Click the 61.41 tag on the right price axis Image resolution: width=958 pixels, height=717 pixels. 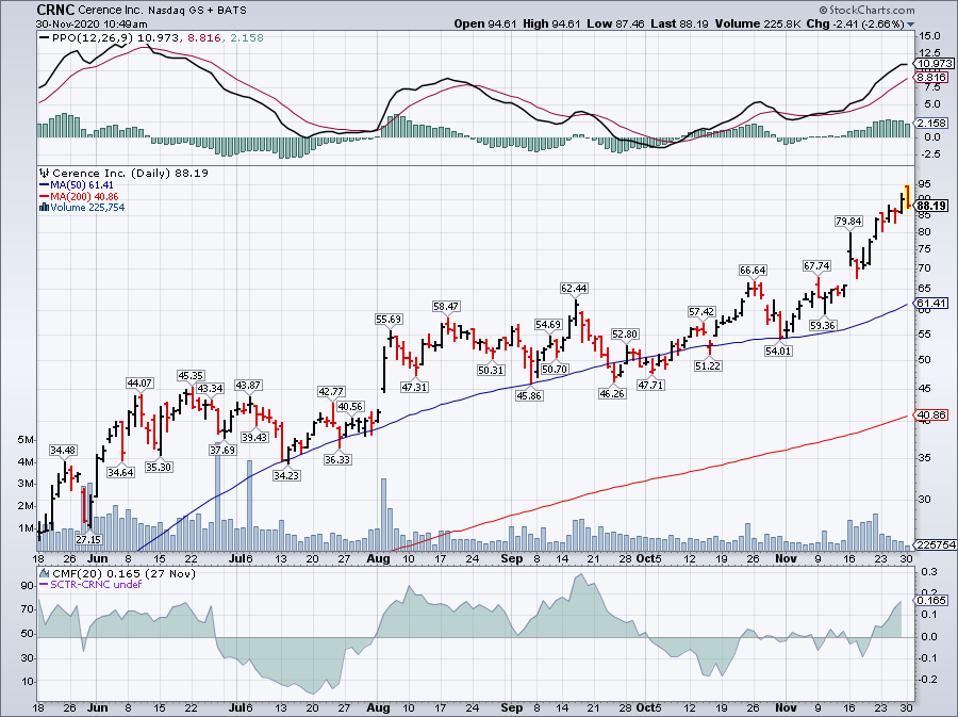[931, 304]
